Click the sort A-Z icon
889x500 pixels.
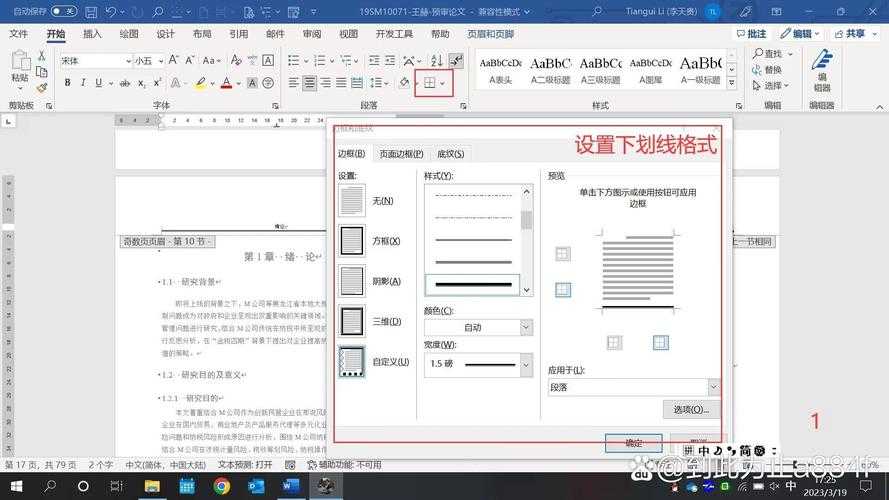point(436,60)
